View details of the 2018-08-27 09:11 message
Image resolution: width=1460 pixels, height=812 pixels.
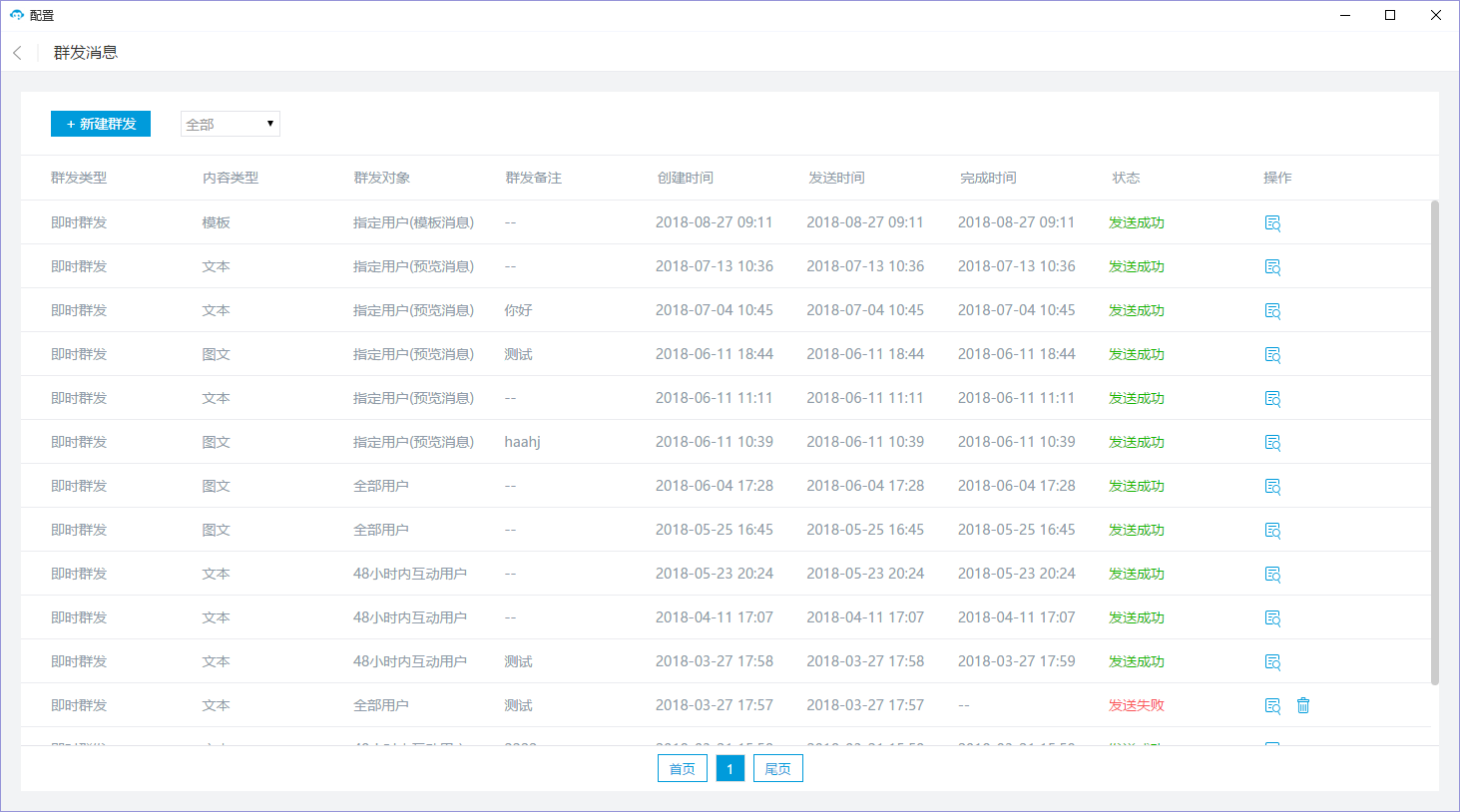tap(1272, 223)
